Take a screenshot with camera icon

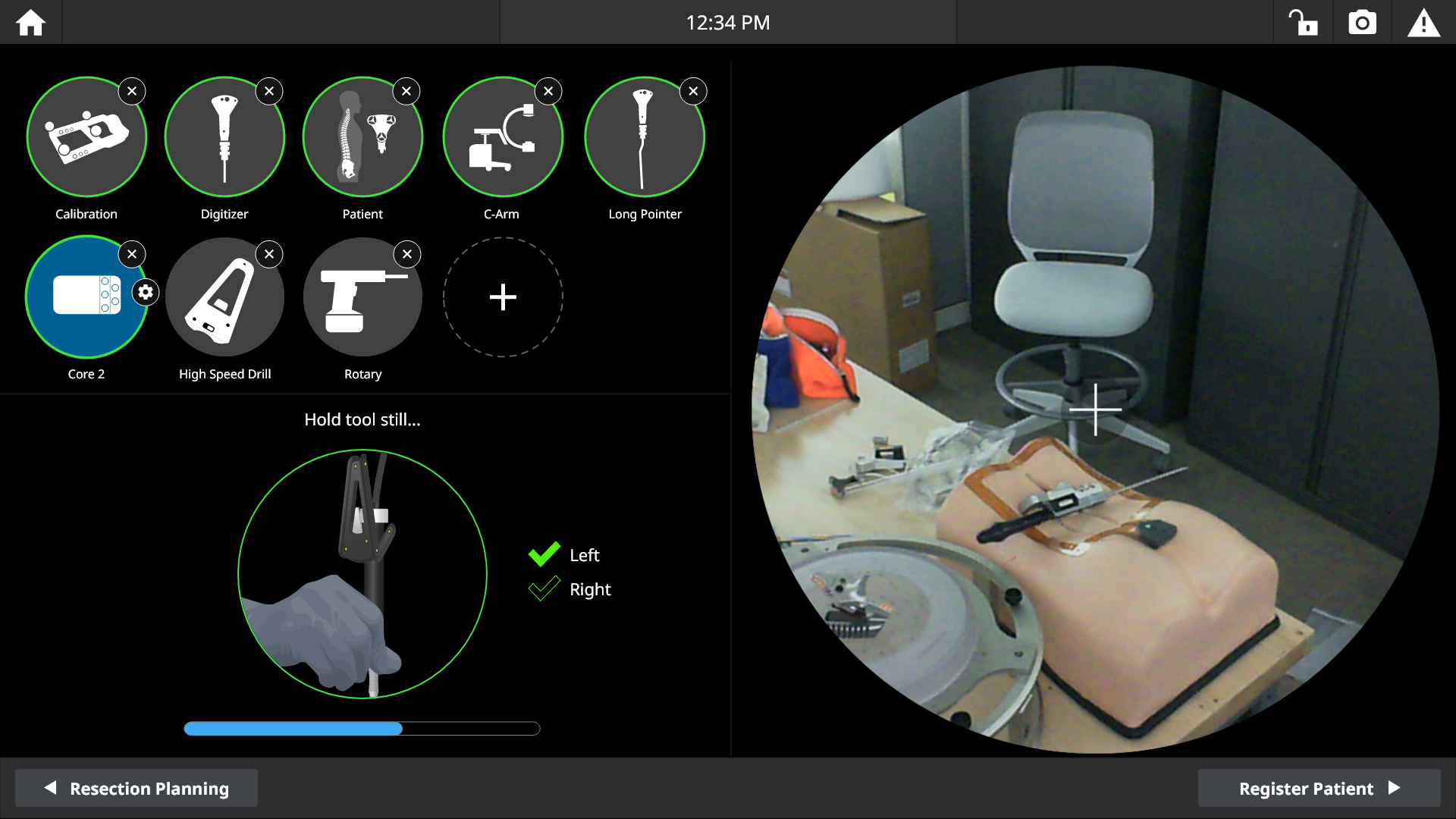1362,23
